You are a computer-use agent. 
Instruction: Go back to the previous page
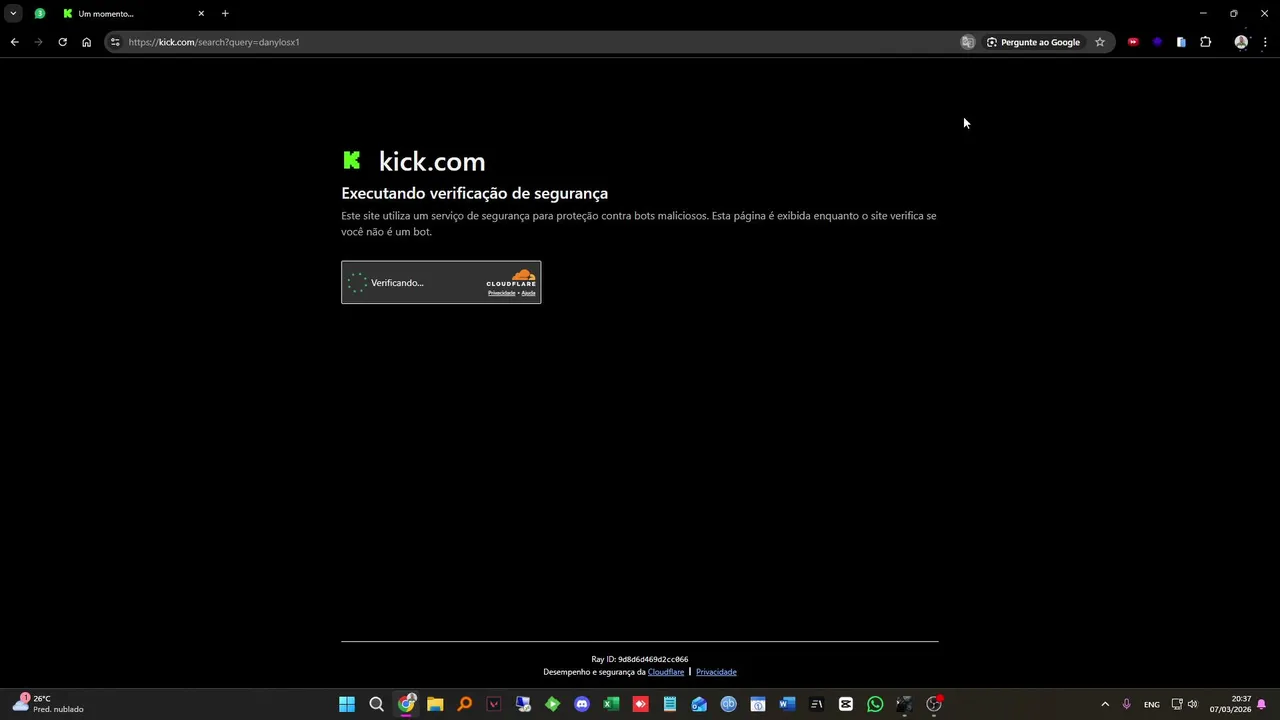[14, 42]
